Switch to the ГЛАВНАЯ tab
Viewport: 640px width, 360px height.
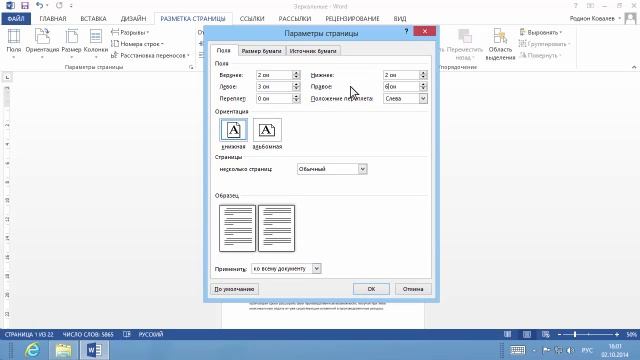click(x=53, y=19)
